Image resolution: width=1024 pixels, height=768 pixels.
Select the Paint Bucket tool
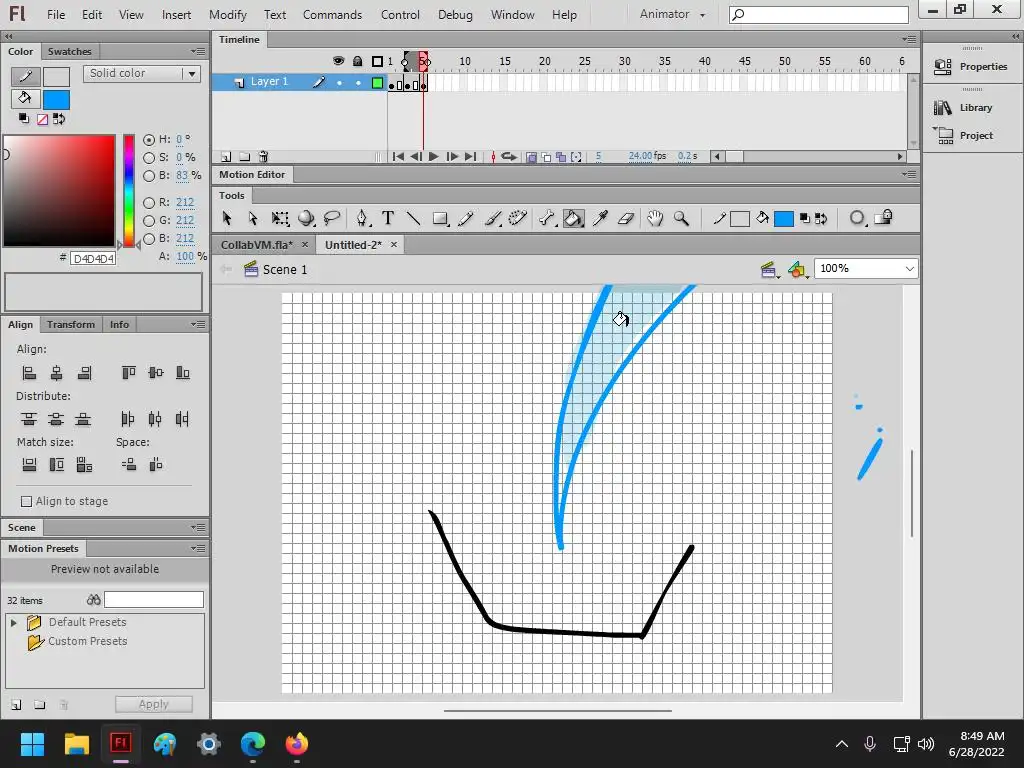coord(573,218)
